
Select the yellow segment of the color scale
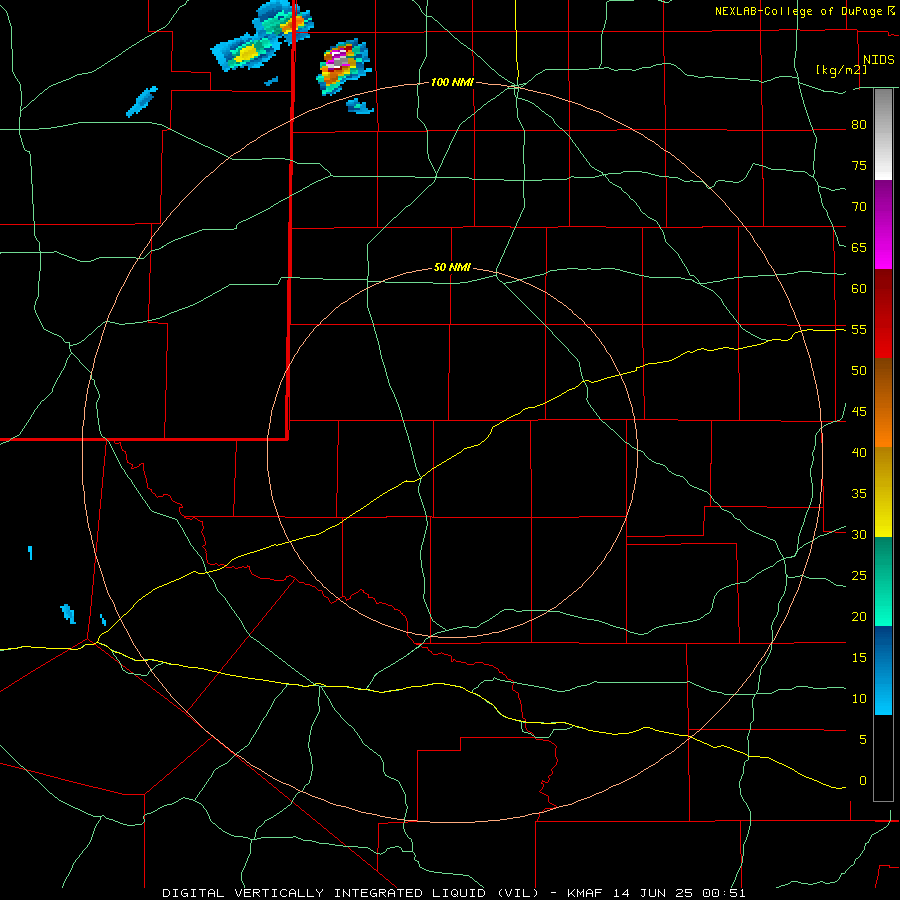pos(883,492)
